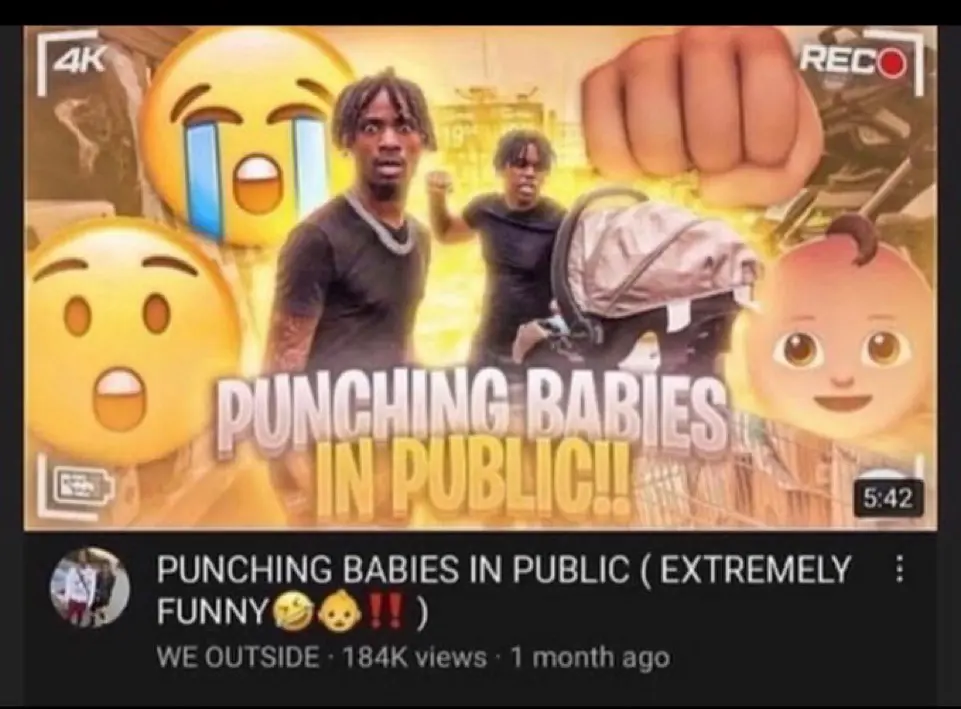Click the WE OUTSIDE channel name
Viewport: 961px width, 709px height.
[238, 657]
